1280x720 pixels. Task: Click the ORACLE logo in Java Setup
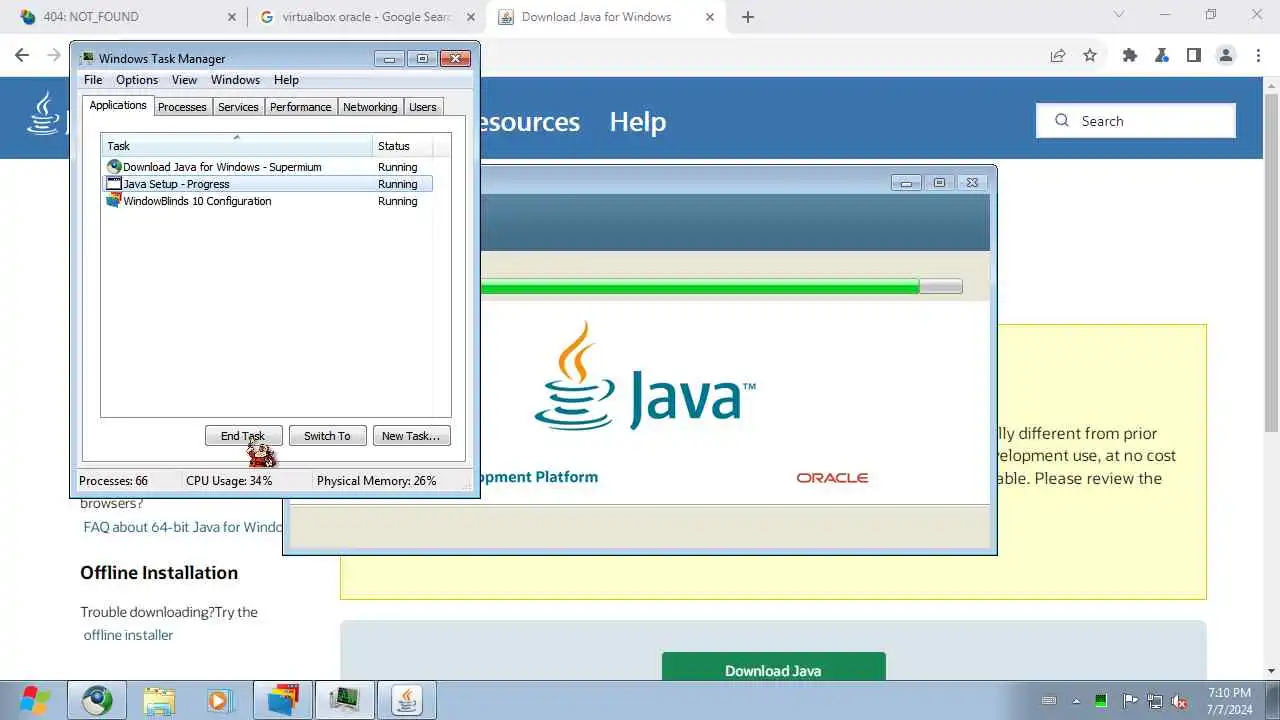[832, 478]
